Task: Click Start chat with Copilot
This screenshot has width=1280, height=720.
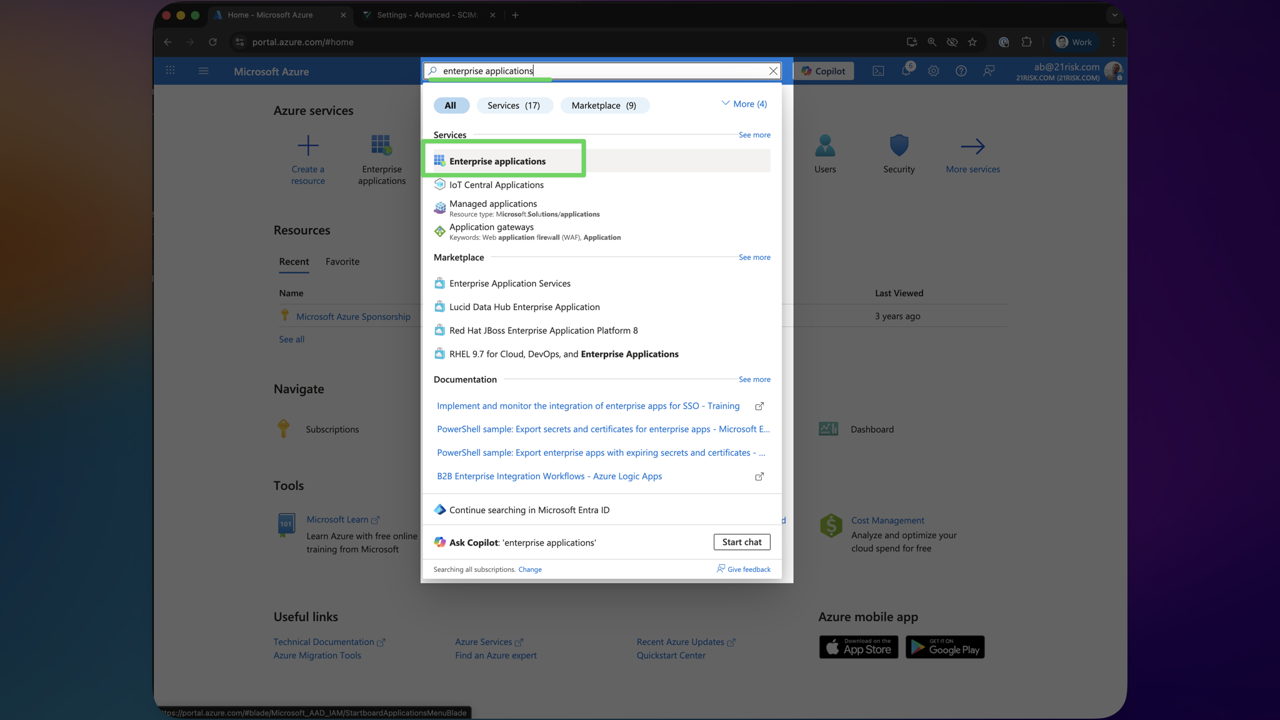Action: point(741,541)
